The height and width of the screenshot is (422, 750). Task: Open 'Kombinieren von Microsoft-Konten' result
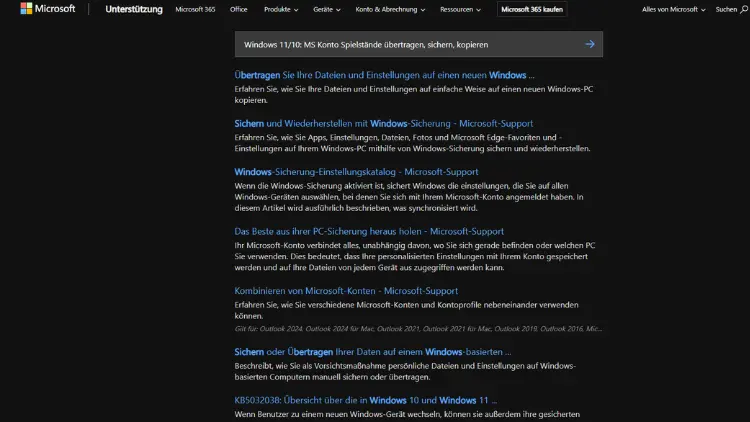pyautogui.click(x=346, y=291)
